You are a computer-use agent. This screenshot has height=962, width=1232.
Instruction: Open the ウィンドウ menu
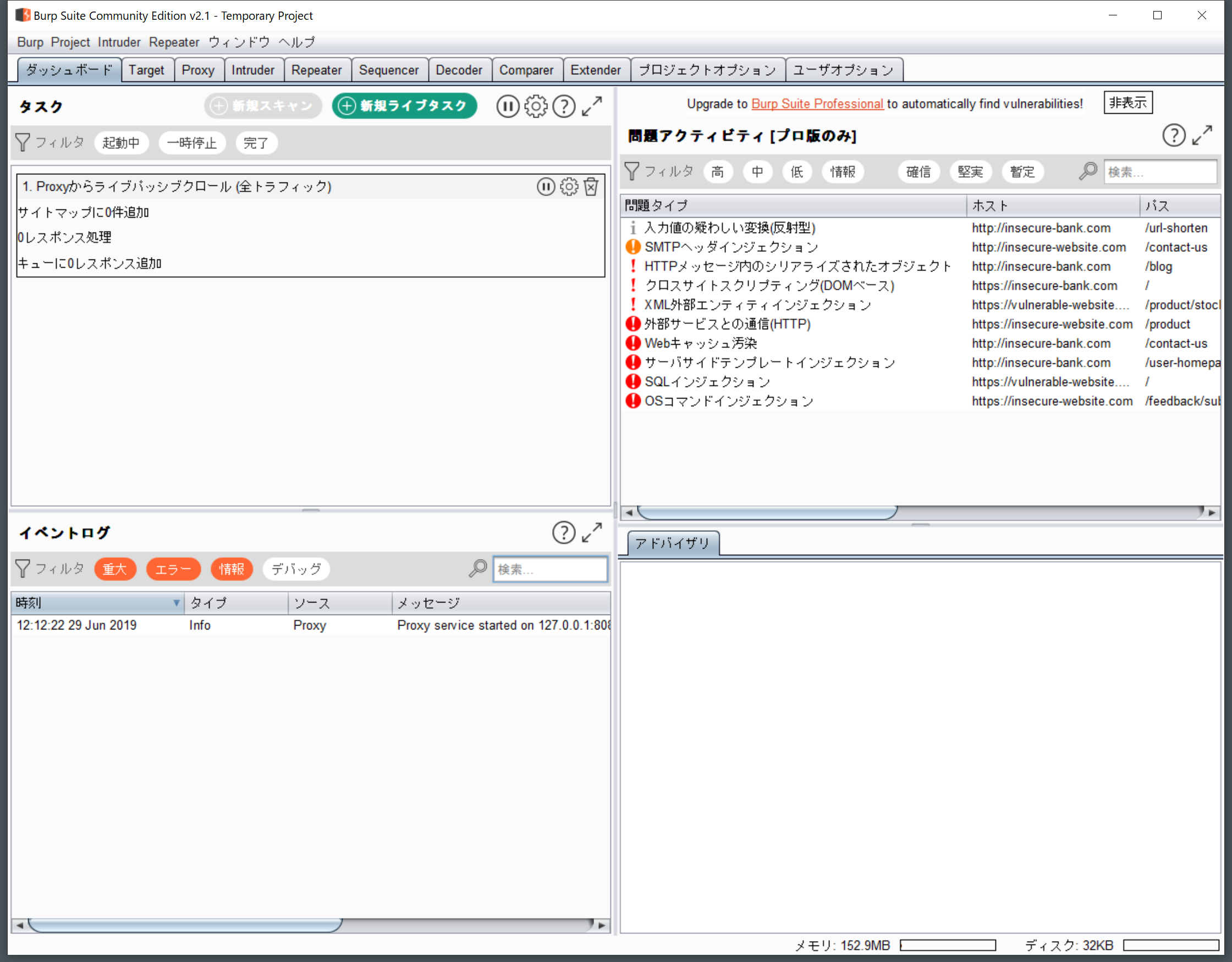coord(239,42)
